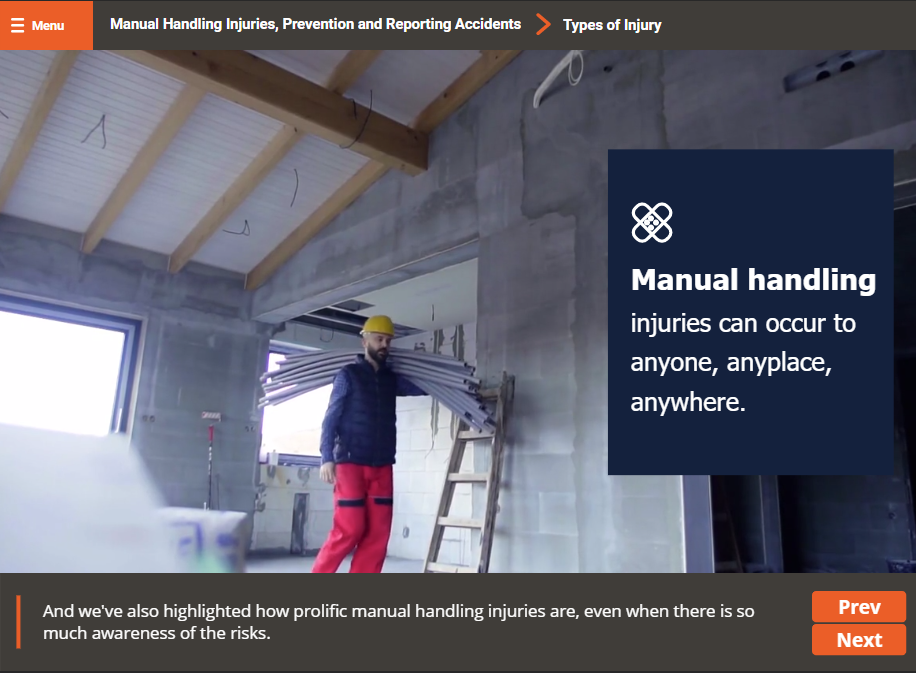Click the worker's yellow hard hat
The image size is (916, 673).
tap(378, 325)
